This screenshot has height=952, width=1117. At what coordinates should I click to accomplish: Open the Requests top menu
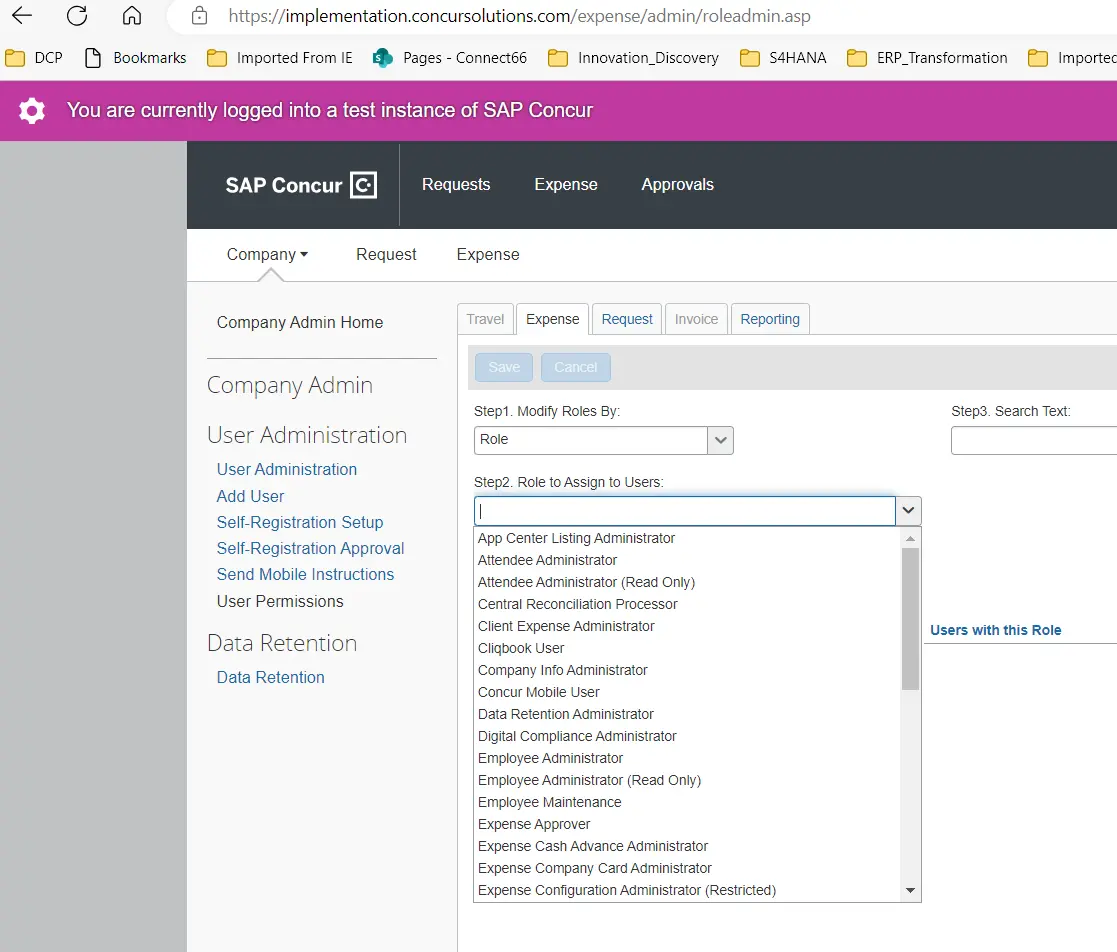tap(456, 185)
